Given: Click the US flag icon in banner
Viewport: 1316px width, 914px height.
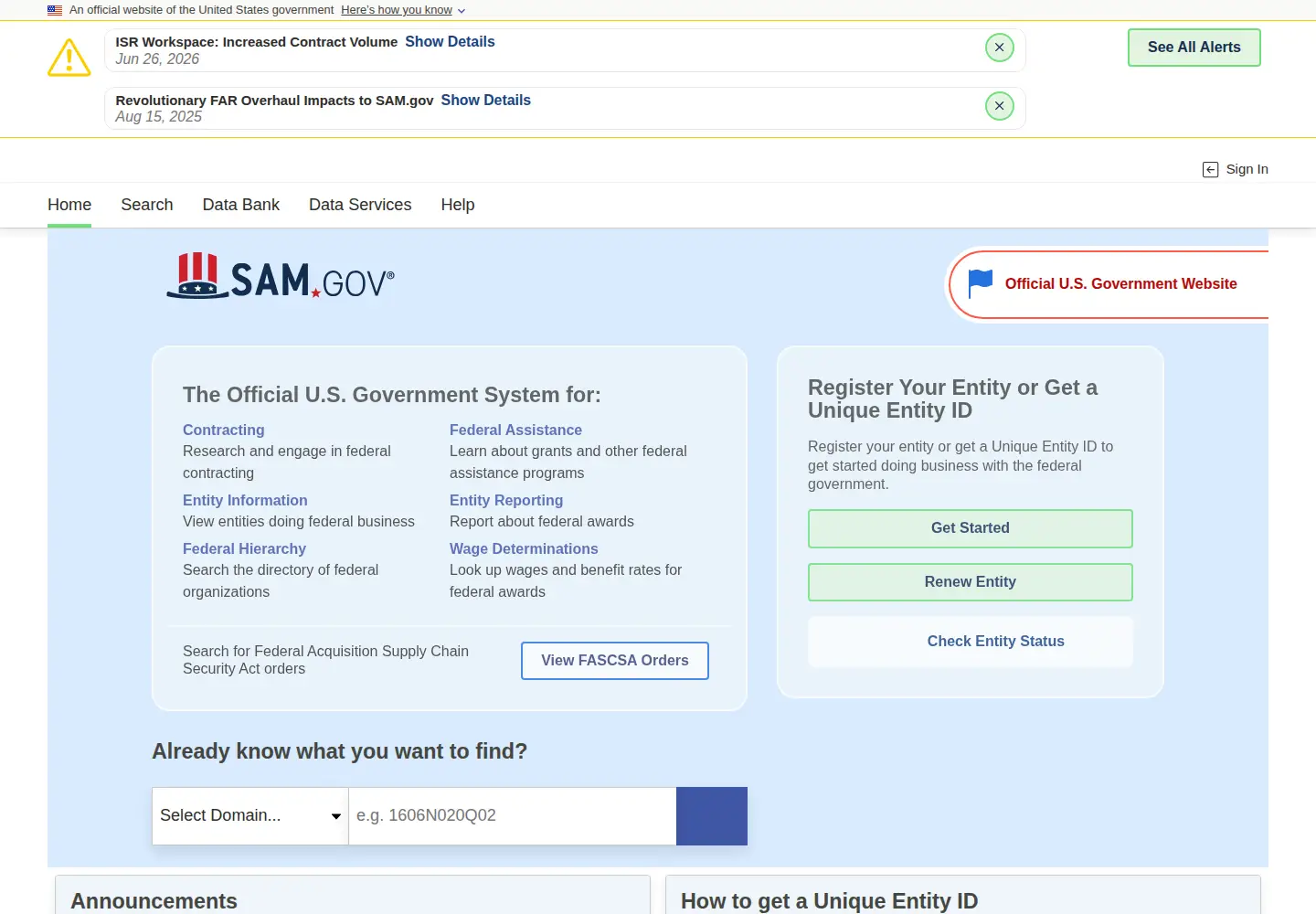Looking at the screenshot, I should click(x=55, y=10).
